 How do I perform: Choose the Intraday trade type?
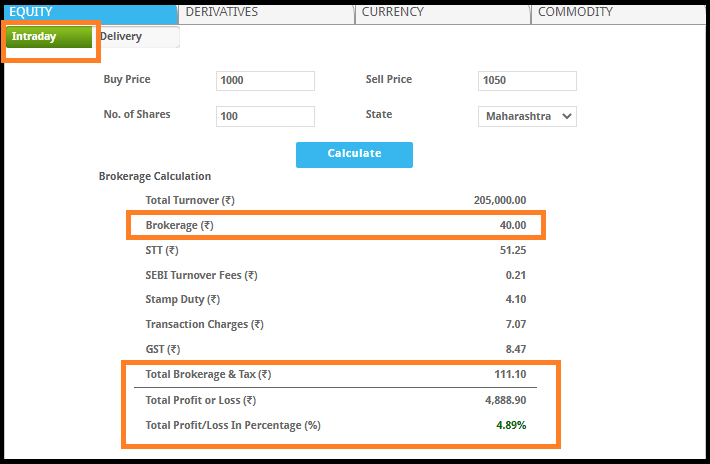tap(49, 37)
